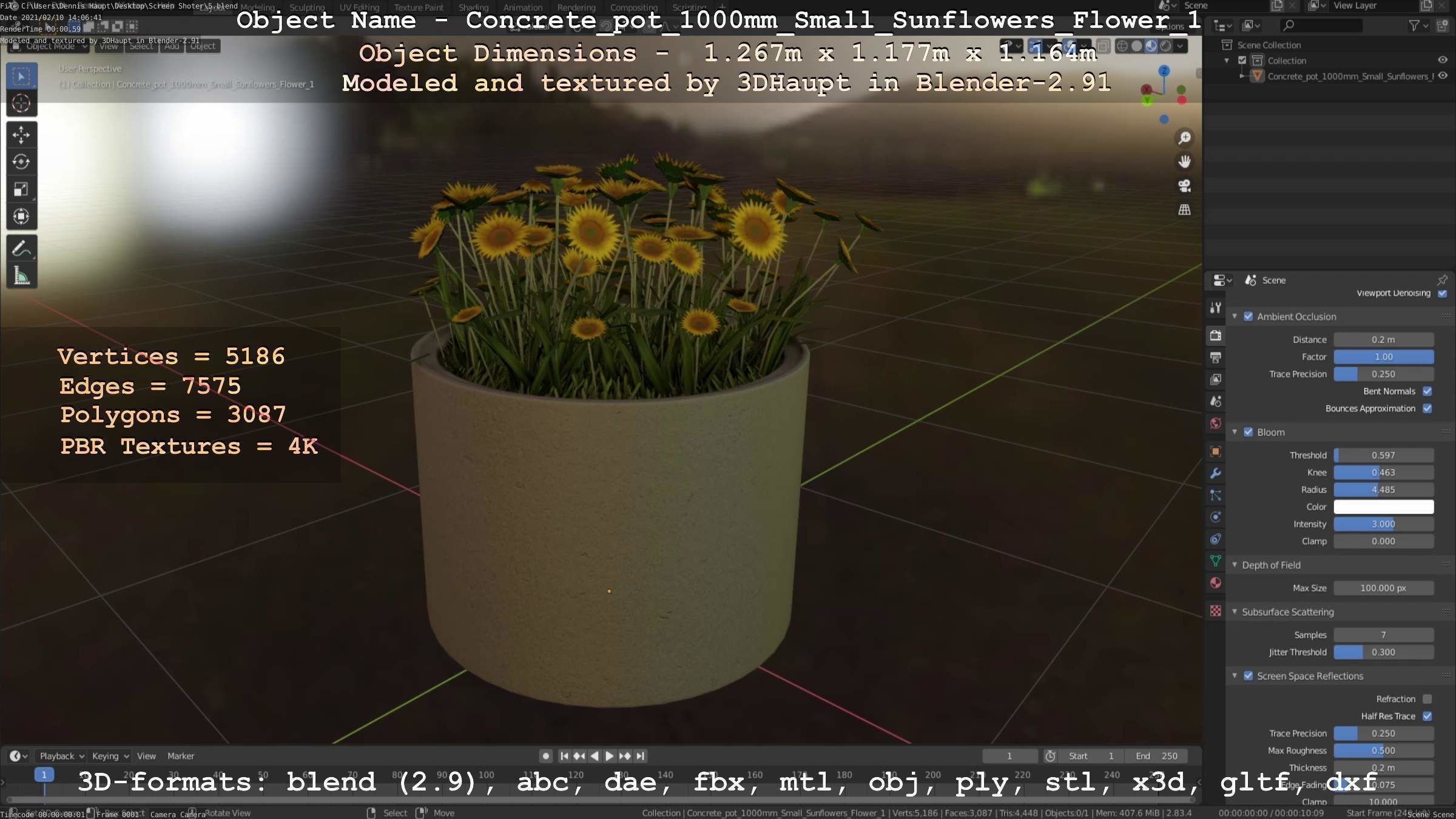Image resolution: width=1456 pixels, height=819 pixels.
Task: Open the Object Data mesh tab
Action: 1215,561
